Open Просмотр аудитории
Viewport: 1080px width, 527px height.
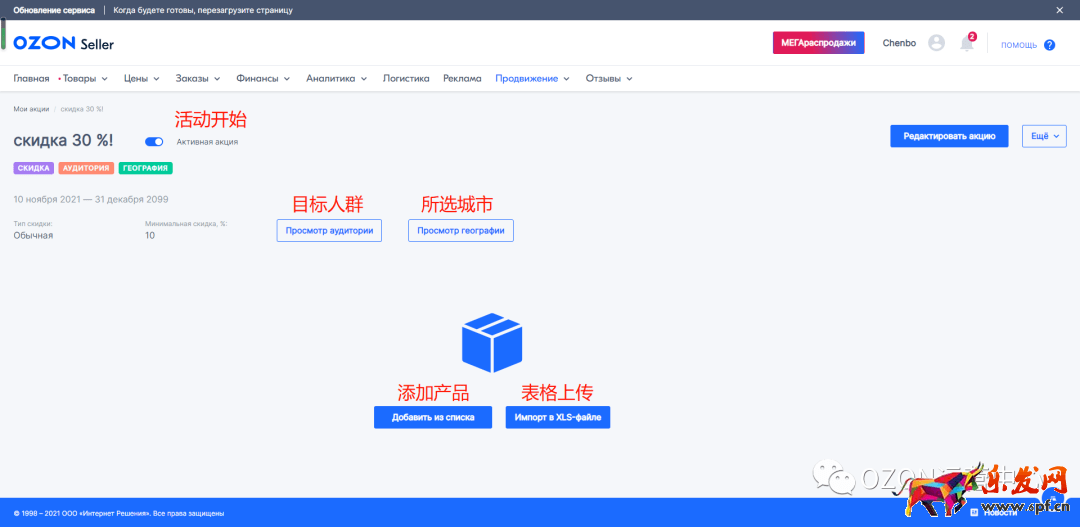329,231
